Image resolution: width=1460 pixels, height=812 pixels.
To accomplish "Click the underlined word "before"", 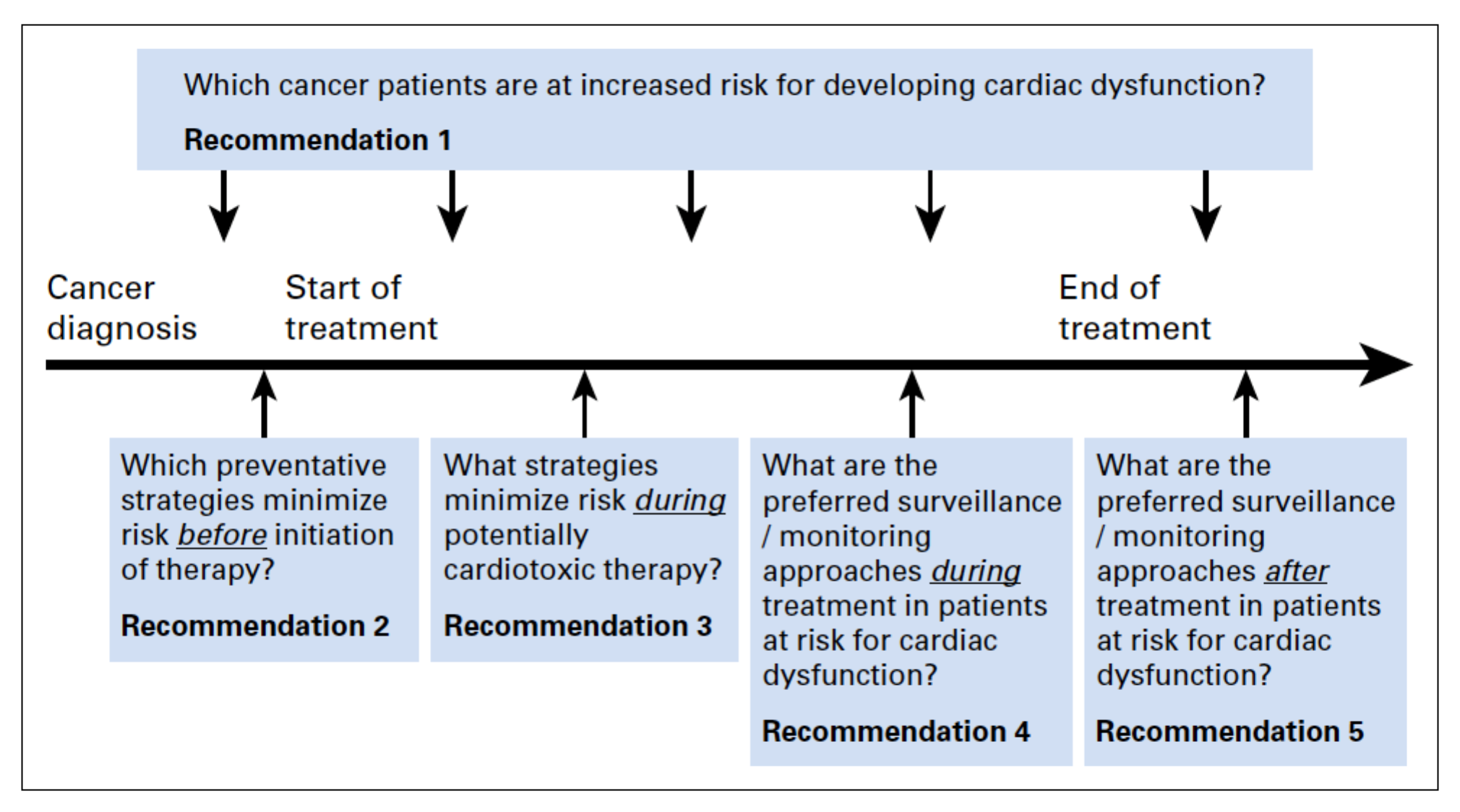I will tap(222, 535).
